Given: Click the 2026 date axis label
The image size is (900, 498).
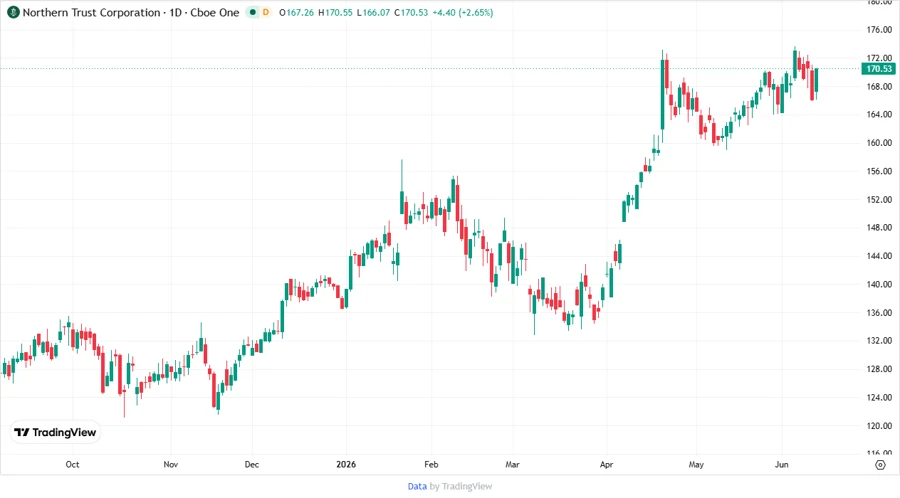Looking at the screenshot, I should 346,464.
